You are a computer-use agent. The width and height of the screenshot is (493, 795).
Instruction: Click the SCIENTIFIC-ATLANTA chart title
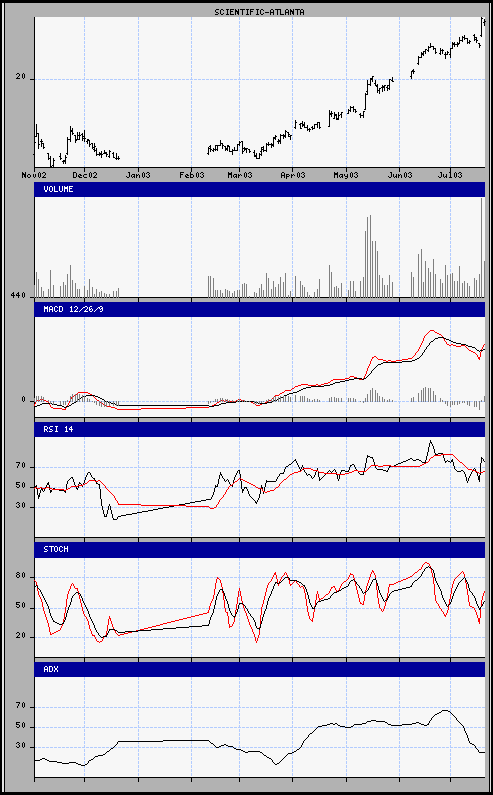tap(259, 12)
